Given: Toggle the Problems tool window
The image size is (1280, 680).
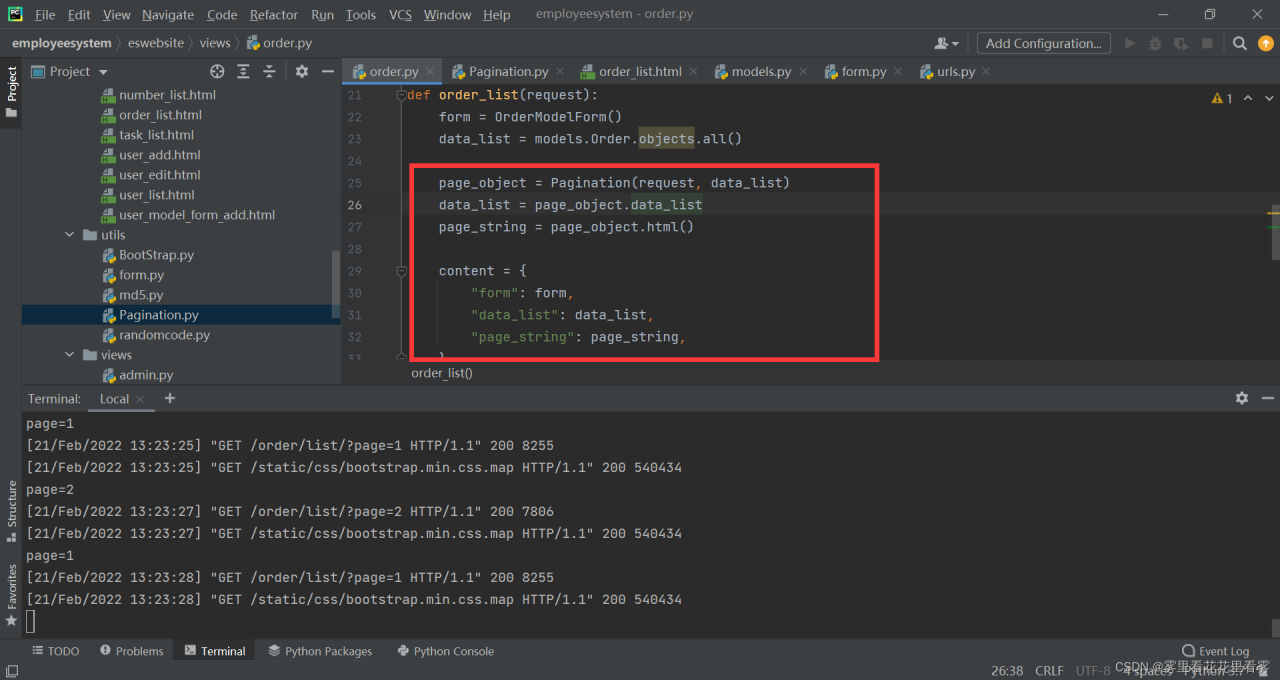Looking at the screenshot, I should 131,651.
